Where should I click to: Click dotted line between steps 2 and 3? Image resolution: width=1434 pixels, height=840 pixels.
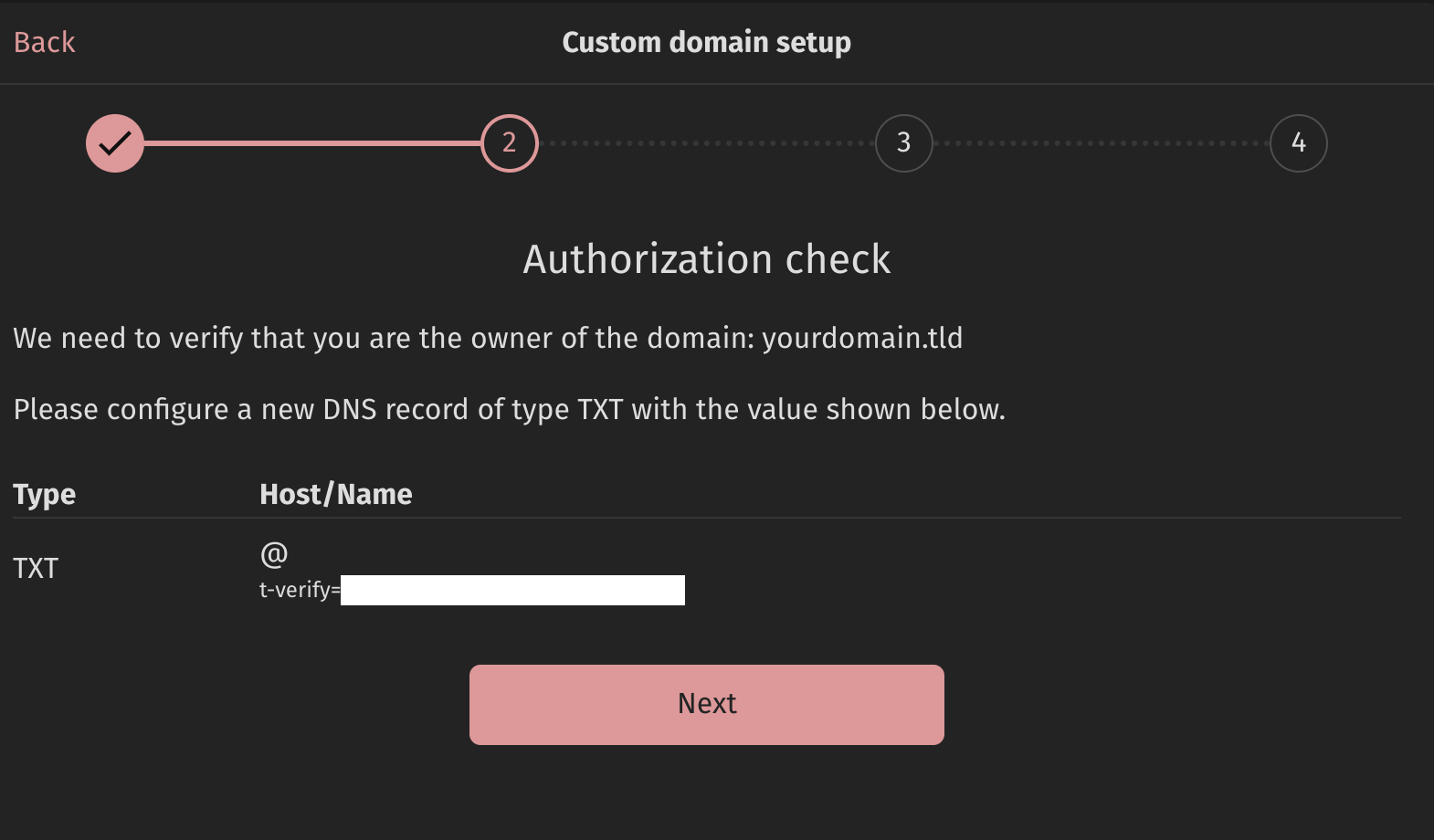[706, 143]
